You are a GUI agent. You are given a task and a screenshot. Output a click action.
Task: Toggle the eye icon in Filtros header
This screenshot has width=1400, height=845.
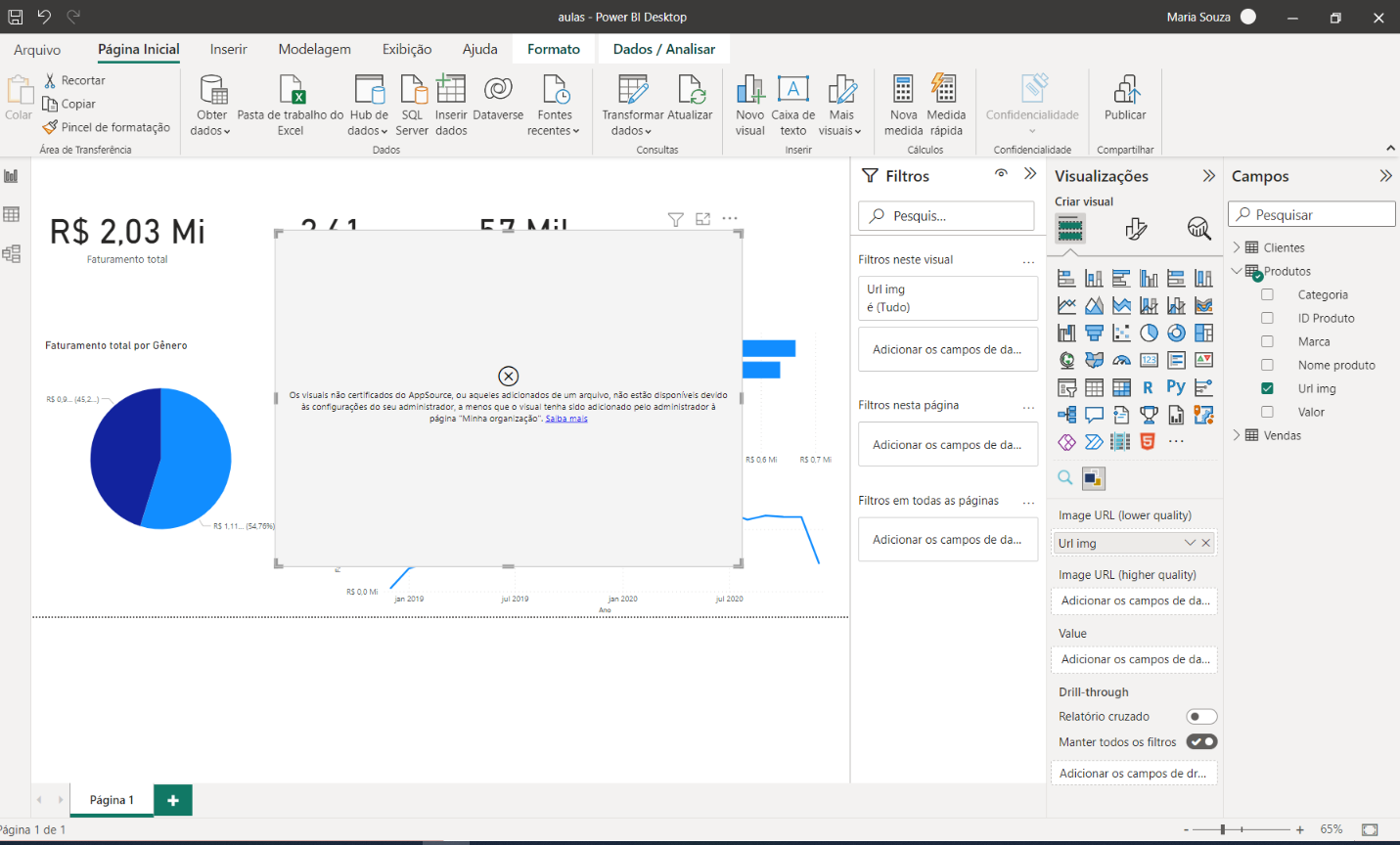click(1001, 174)
